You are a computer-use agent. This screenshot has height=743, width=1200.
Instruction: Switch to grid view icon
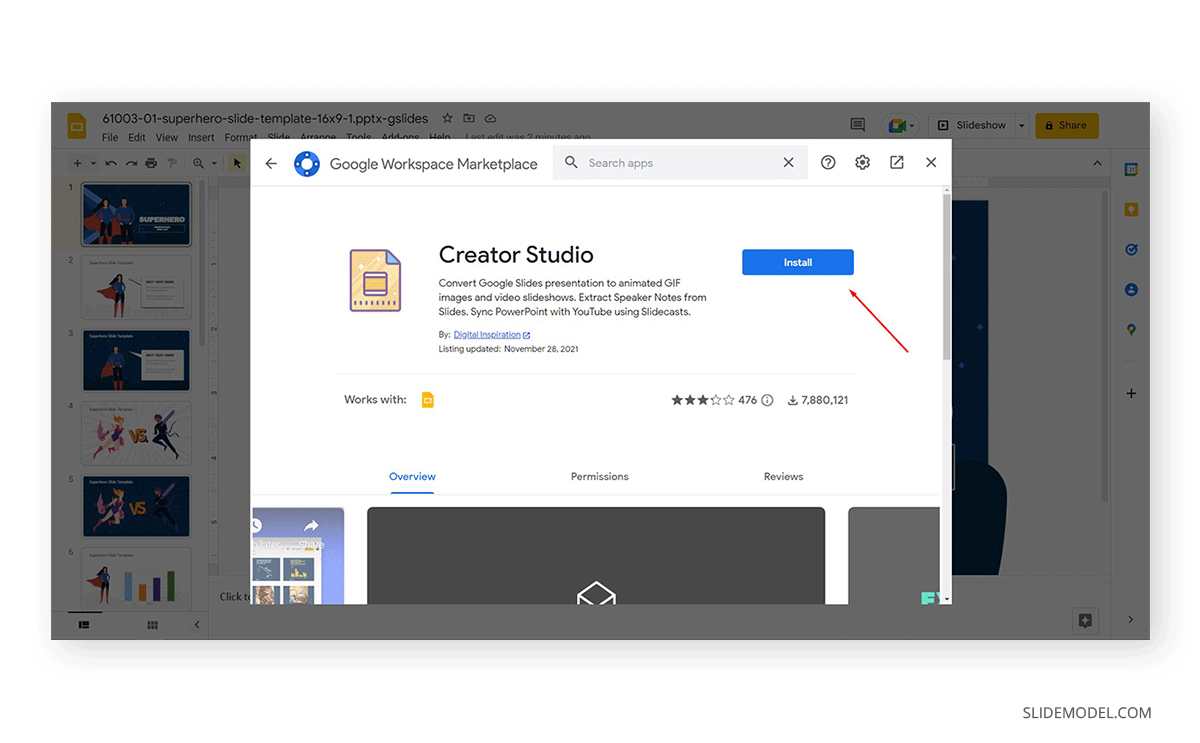coord(152,624)
